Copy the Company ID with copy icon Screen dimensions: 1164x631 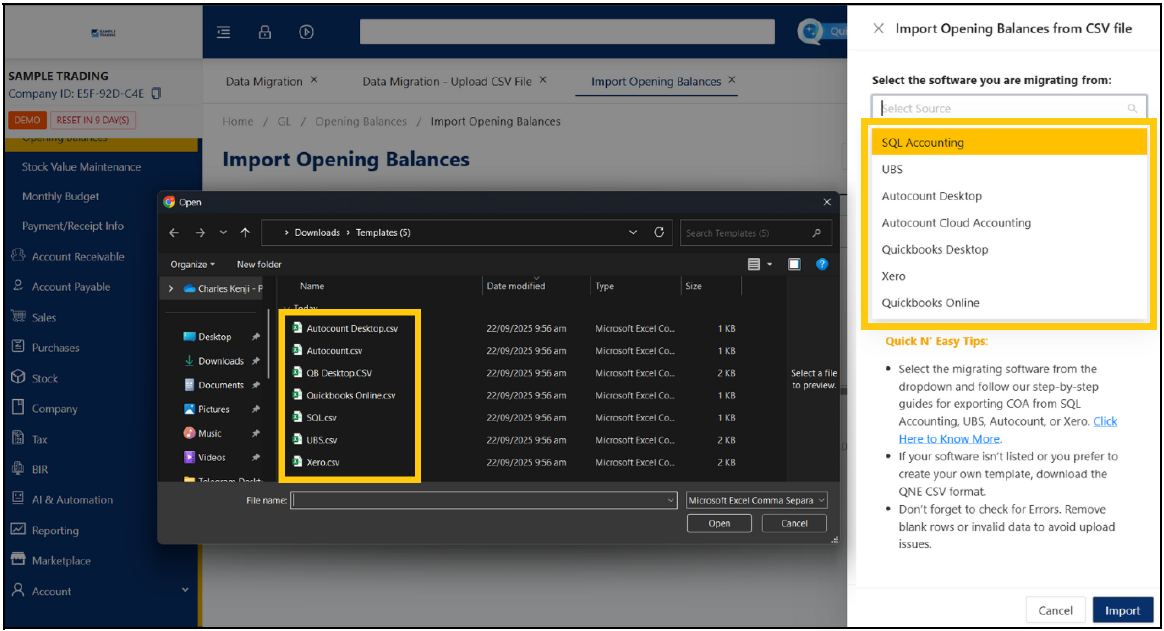tap(156, 94)
